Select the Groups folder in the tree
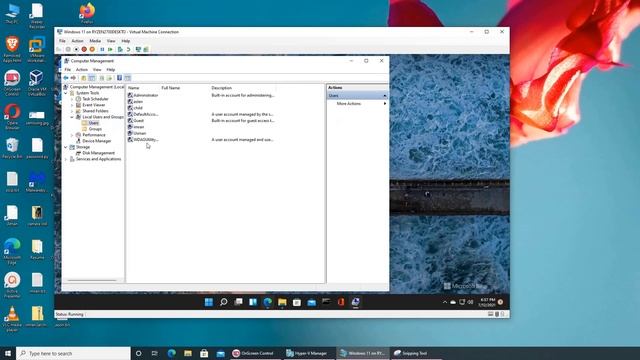This screenshot has height=360, width=640. [x=92, y=129]
